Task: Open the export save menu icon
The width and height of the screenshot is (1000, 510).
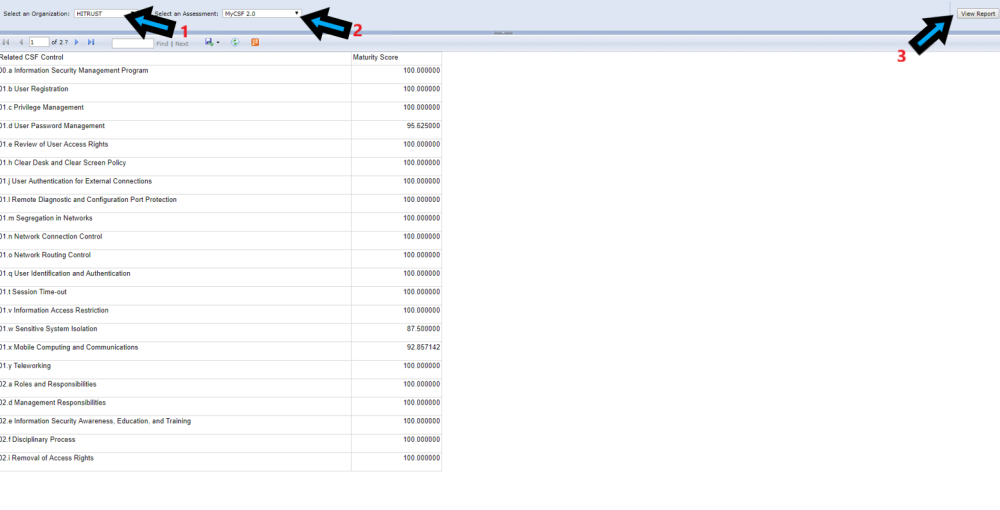Action: point(212,42)
